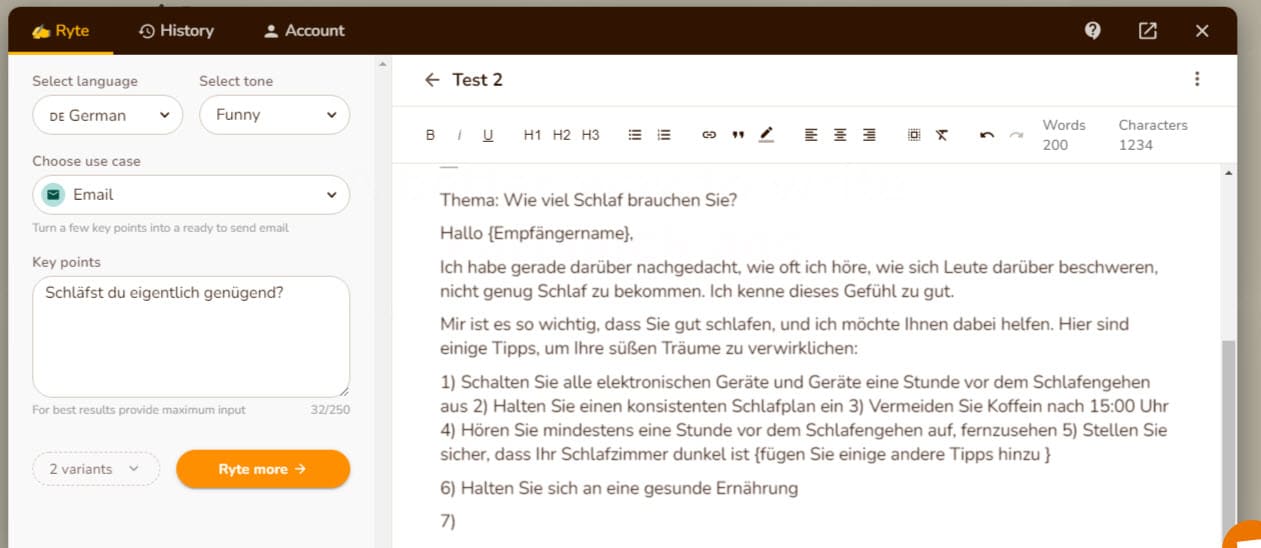Insert a numbered list
The width and height of the screenshot is (1261, 548).
664,135
